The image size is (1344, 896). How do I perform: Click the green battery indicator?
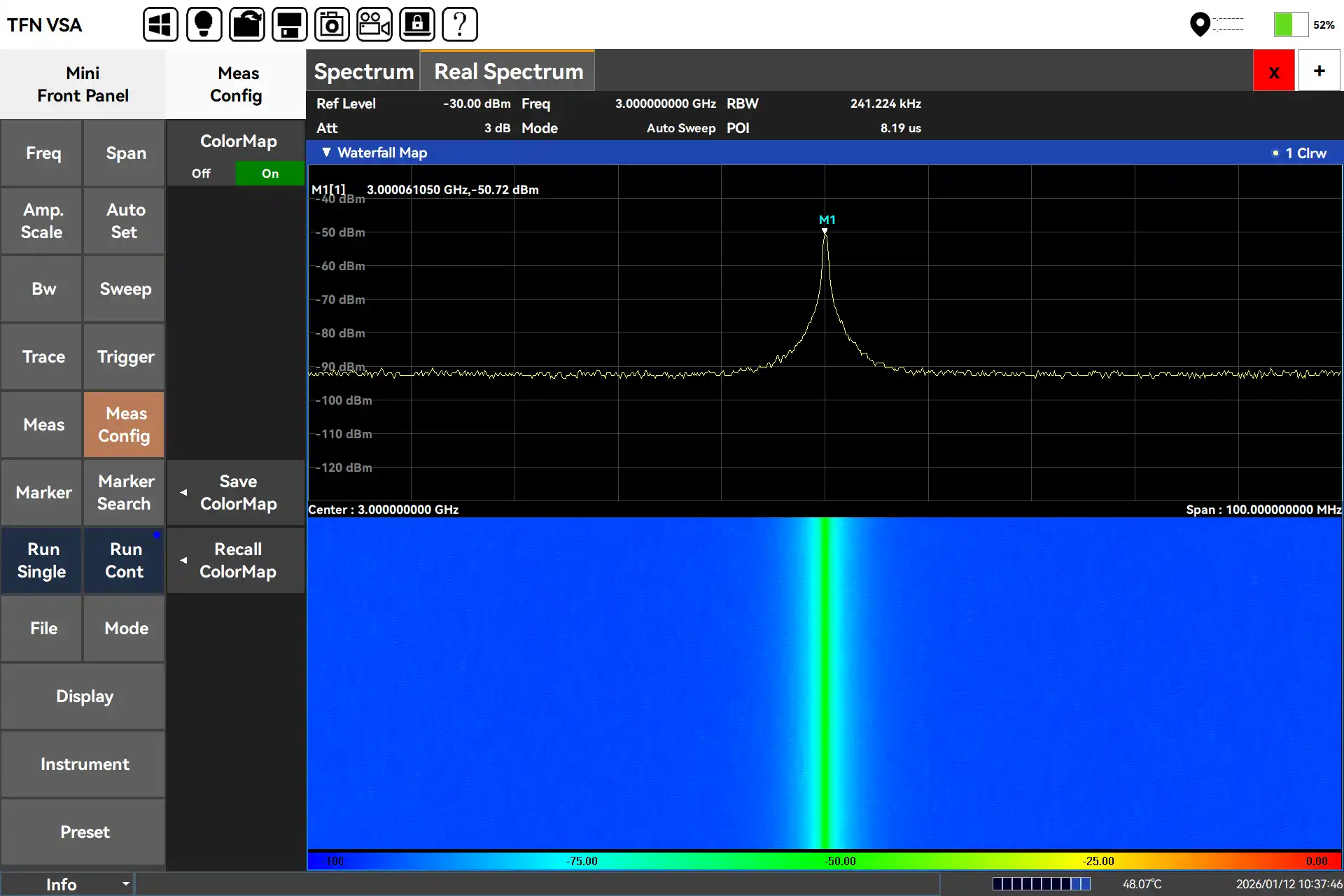(x=1291, y=24)
